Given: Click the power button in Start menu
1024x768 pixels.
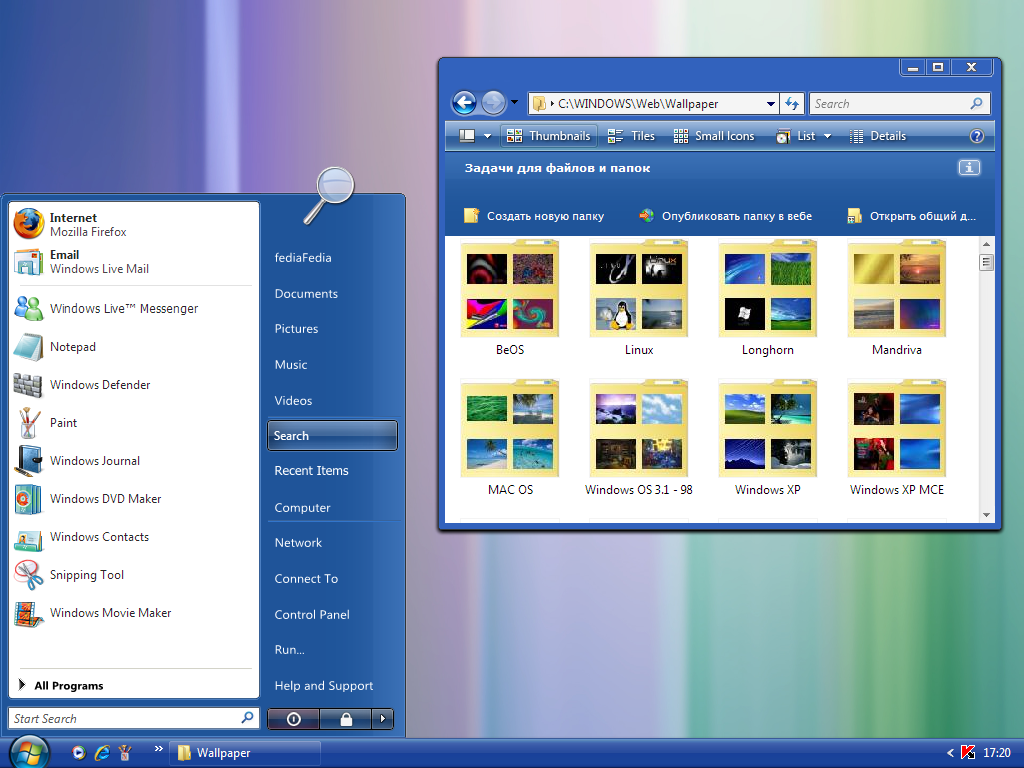Looking at the screenshot, I should click(294, 719).
